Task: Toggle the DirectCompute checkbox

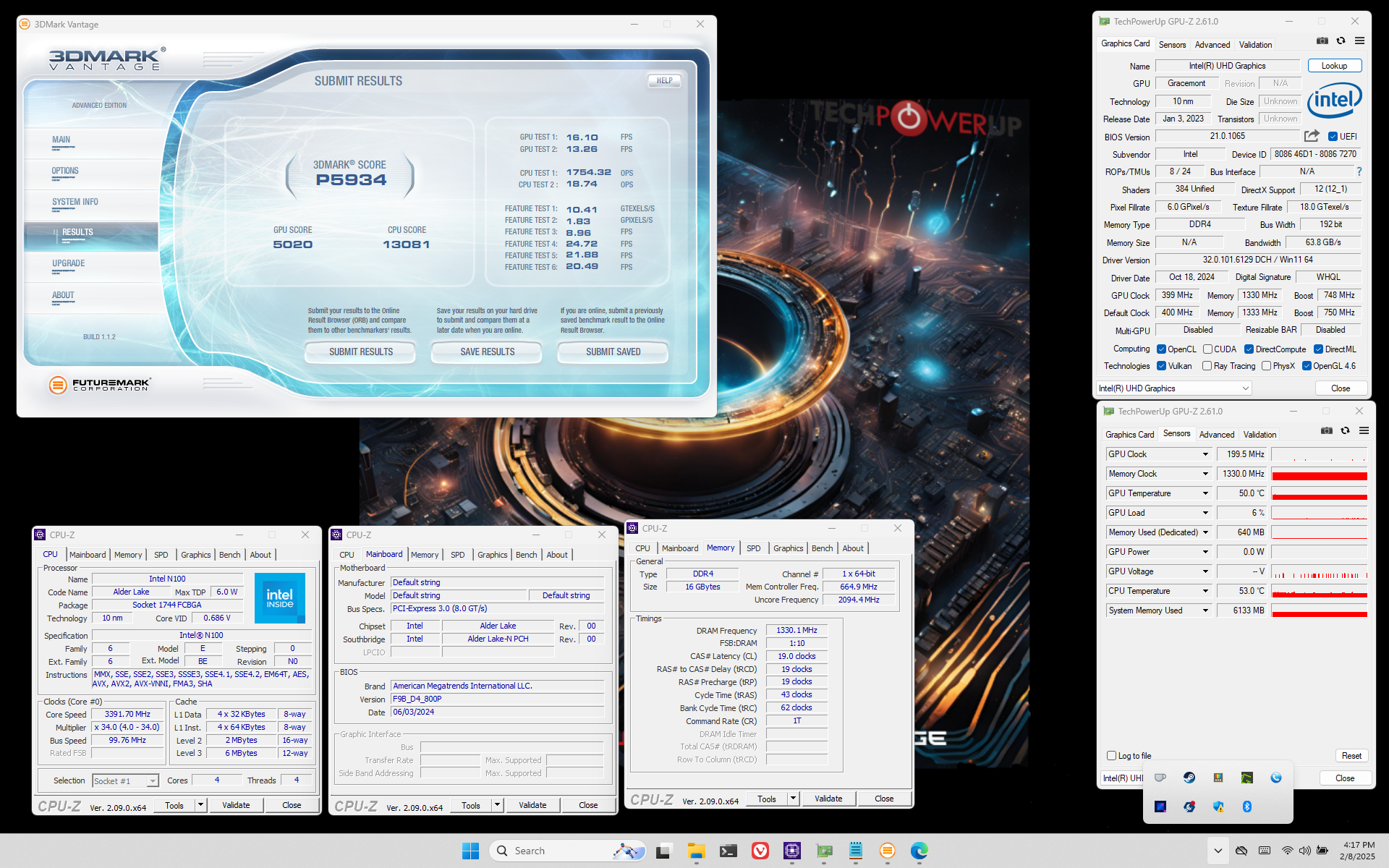Action: [x=1249, y=349]
